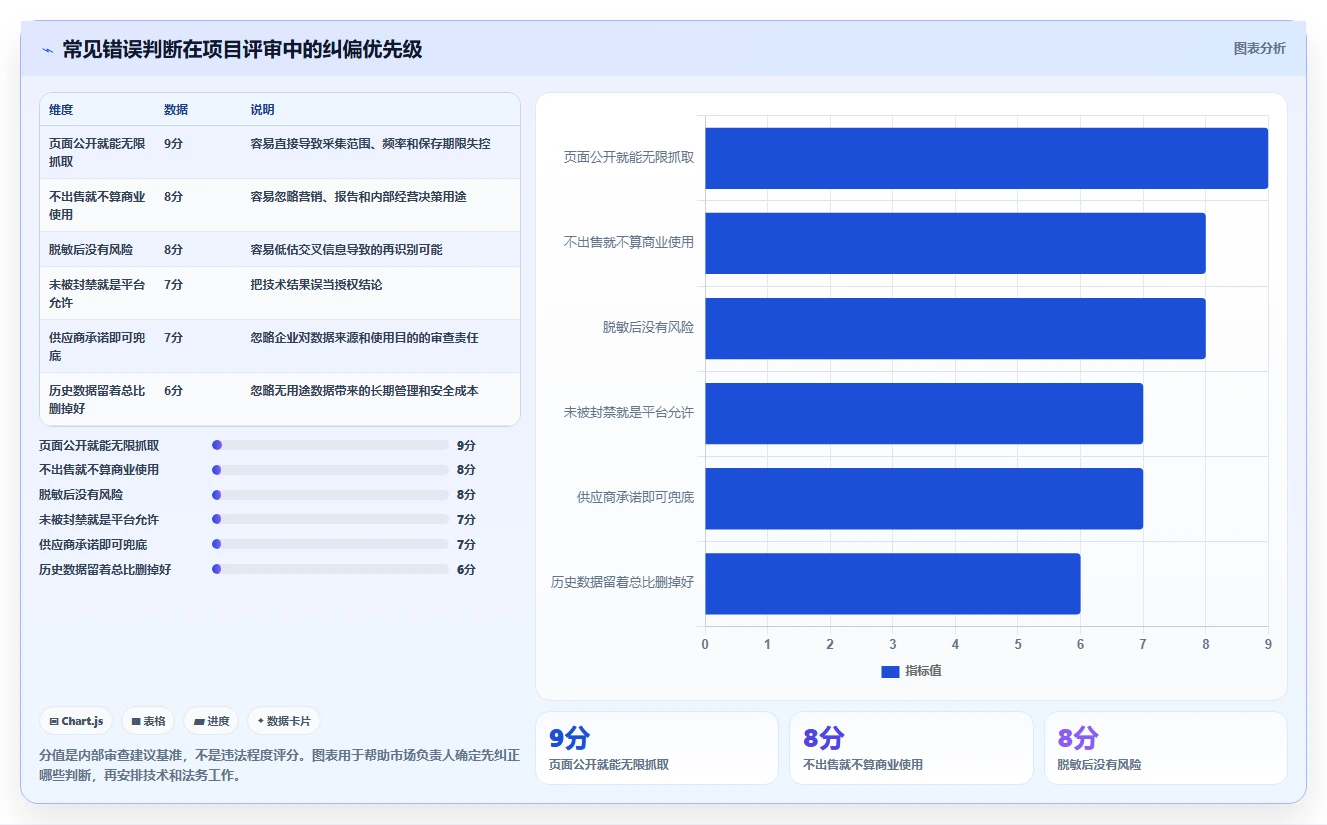Select the 表格 chip
The image size is (1327, 825).
148,721
